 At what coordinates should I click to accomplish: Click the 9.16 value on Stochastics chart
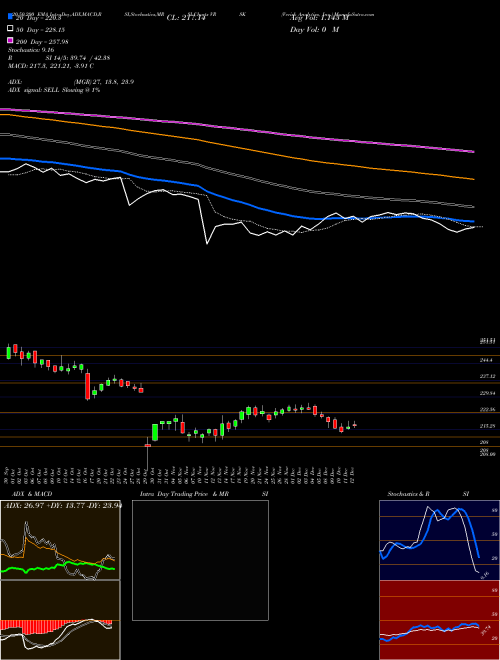[x=485, y=574]
